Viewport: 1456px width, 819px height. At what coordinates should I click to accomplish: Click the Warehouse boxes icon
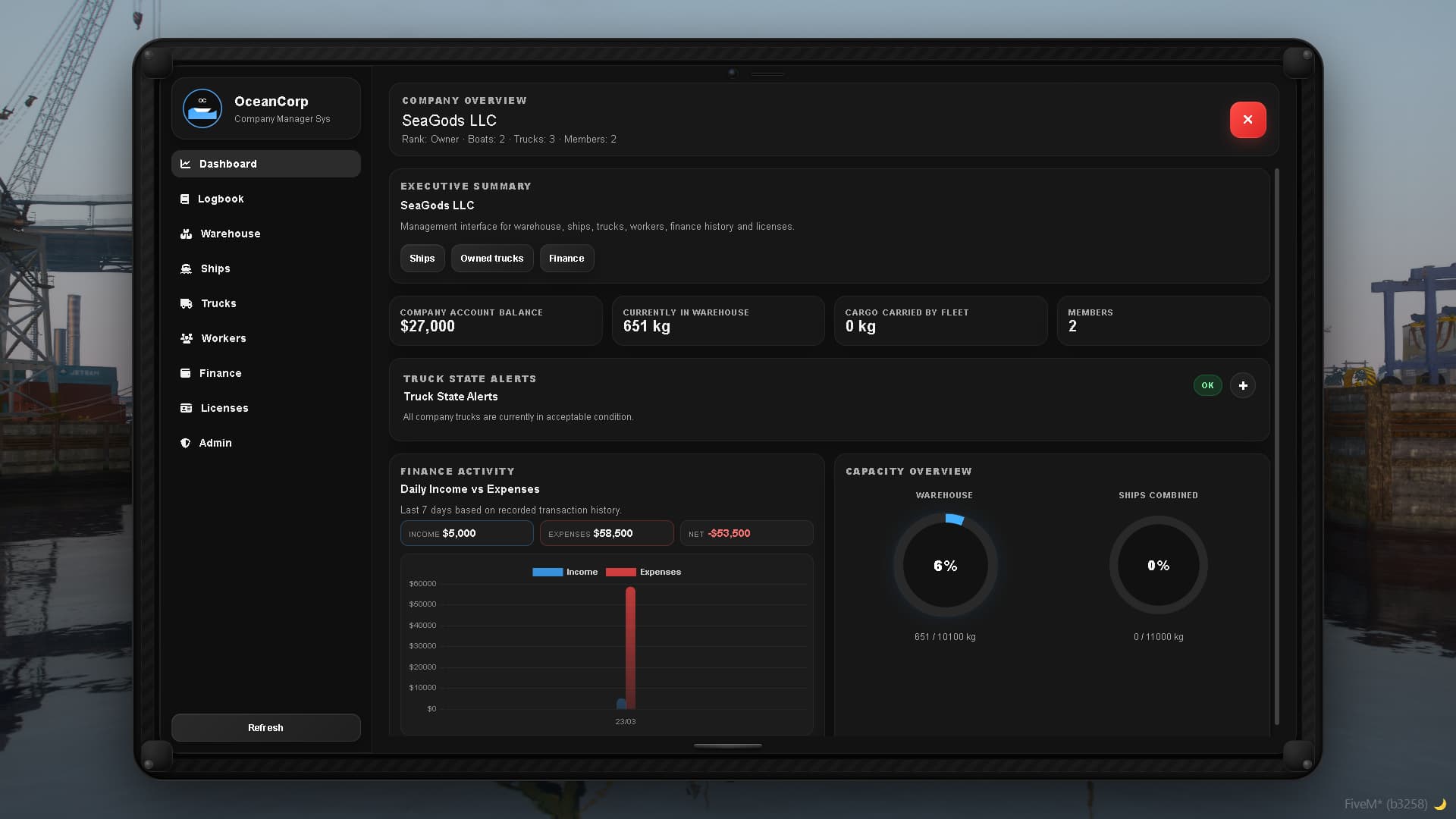click(186, 234)
